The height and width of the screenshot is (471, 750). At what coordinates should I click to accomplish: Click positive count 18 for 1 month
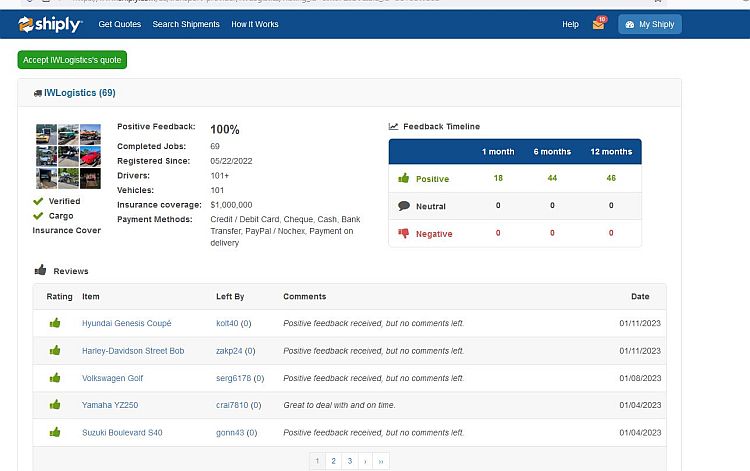[x=498, y=178]
